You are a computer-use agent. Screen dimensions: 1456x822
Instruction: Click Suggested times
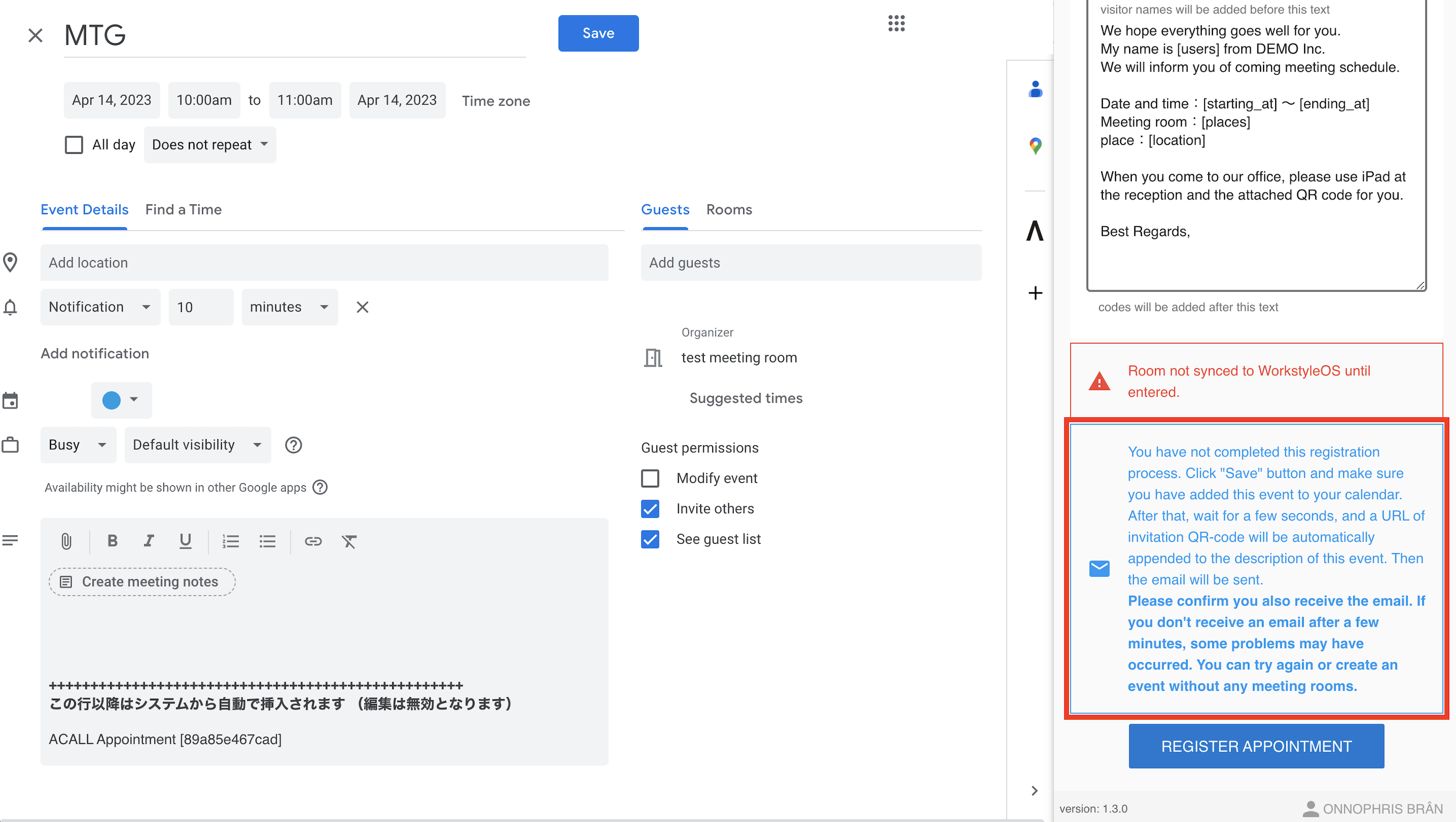[x=745, y=398]
